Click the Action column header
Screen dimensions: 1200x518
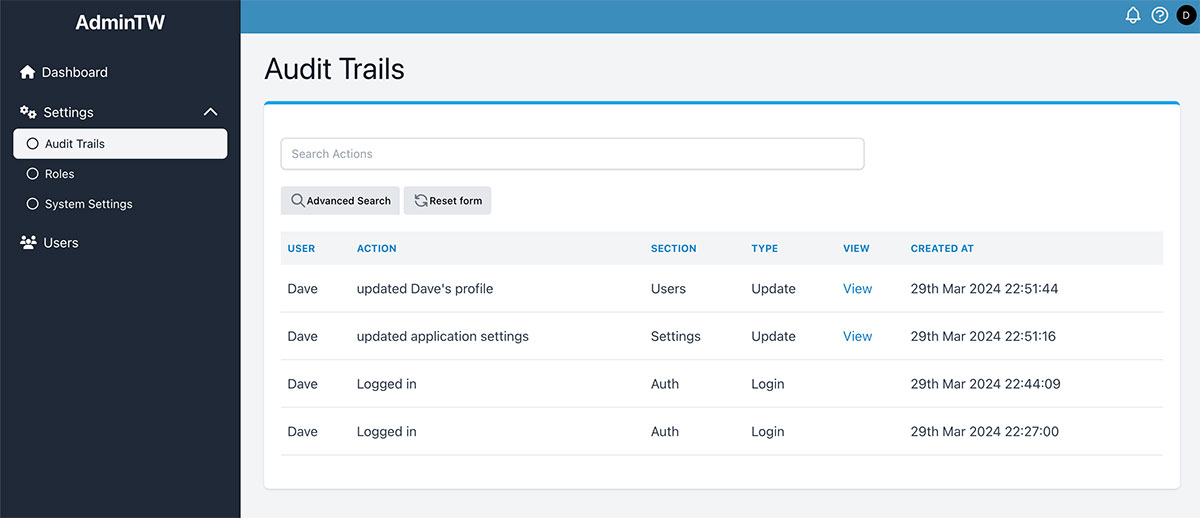[376, 249]
